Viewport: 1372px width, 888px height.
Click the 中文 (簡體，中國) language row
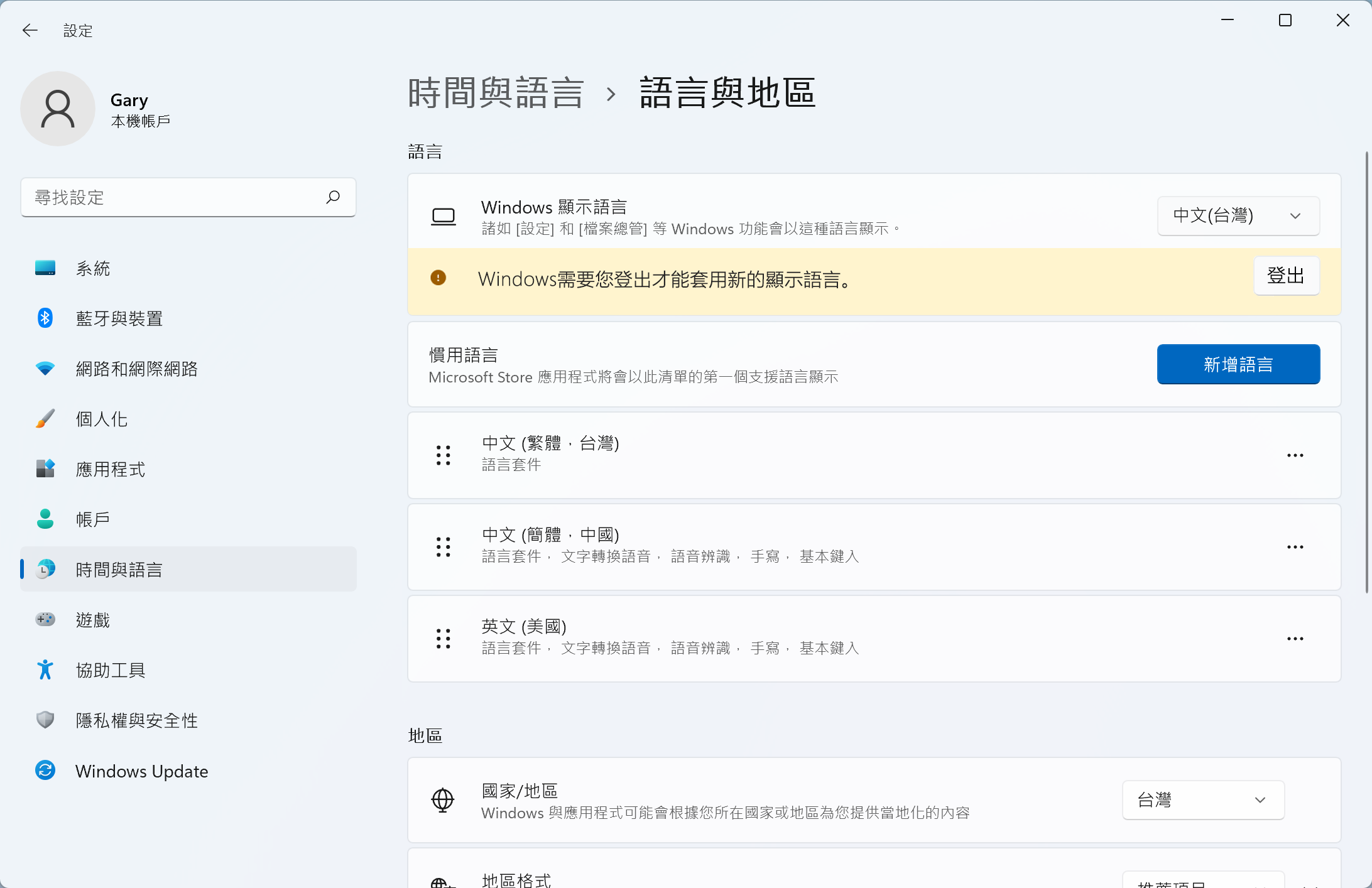[874, 547]
